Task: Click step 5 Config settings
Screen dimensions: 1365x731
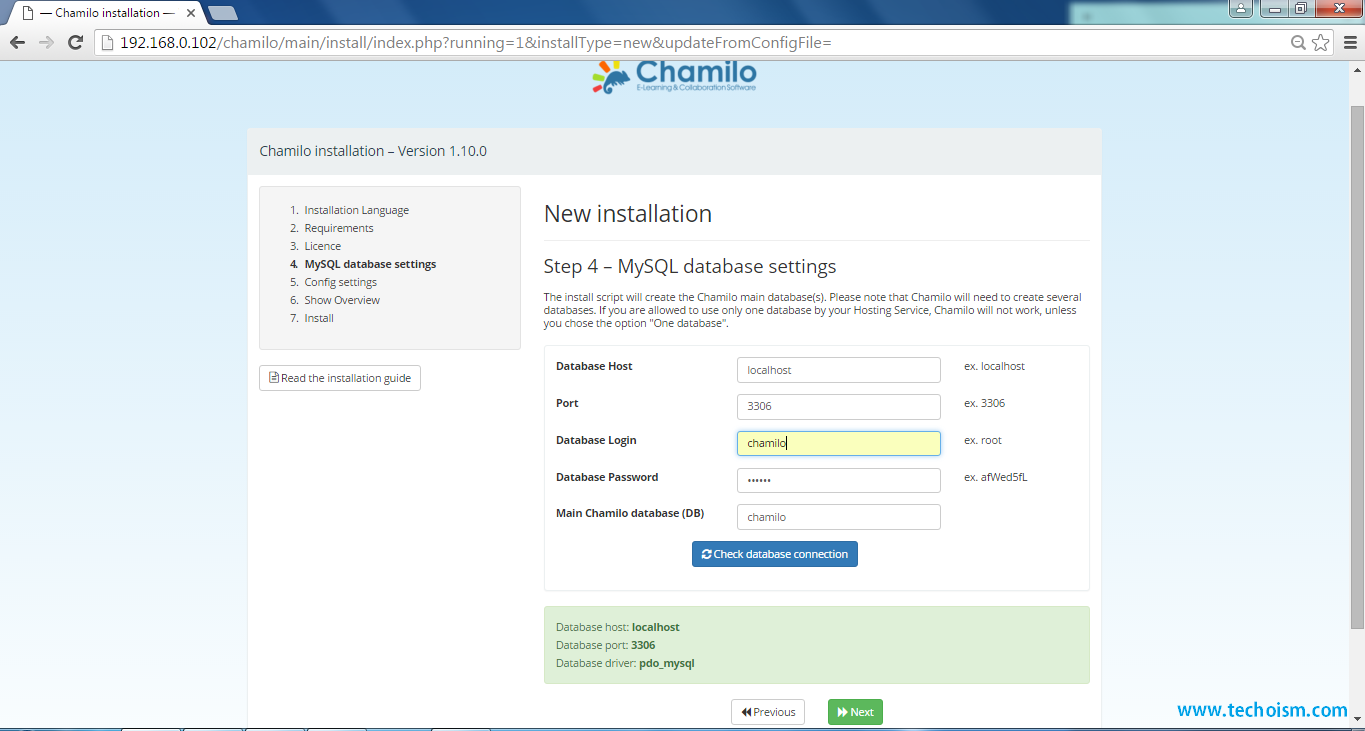Action: [x=340, y=282]
